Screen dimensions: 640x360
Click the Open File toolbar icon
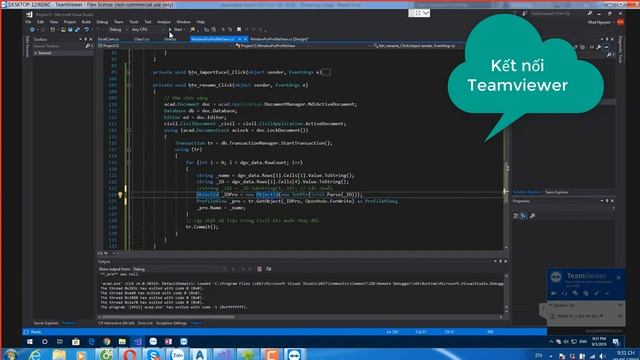pos(63,30)
